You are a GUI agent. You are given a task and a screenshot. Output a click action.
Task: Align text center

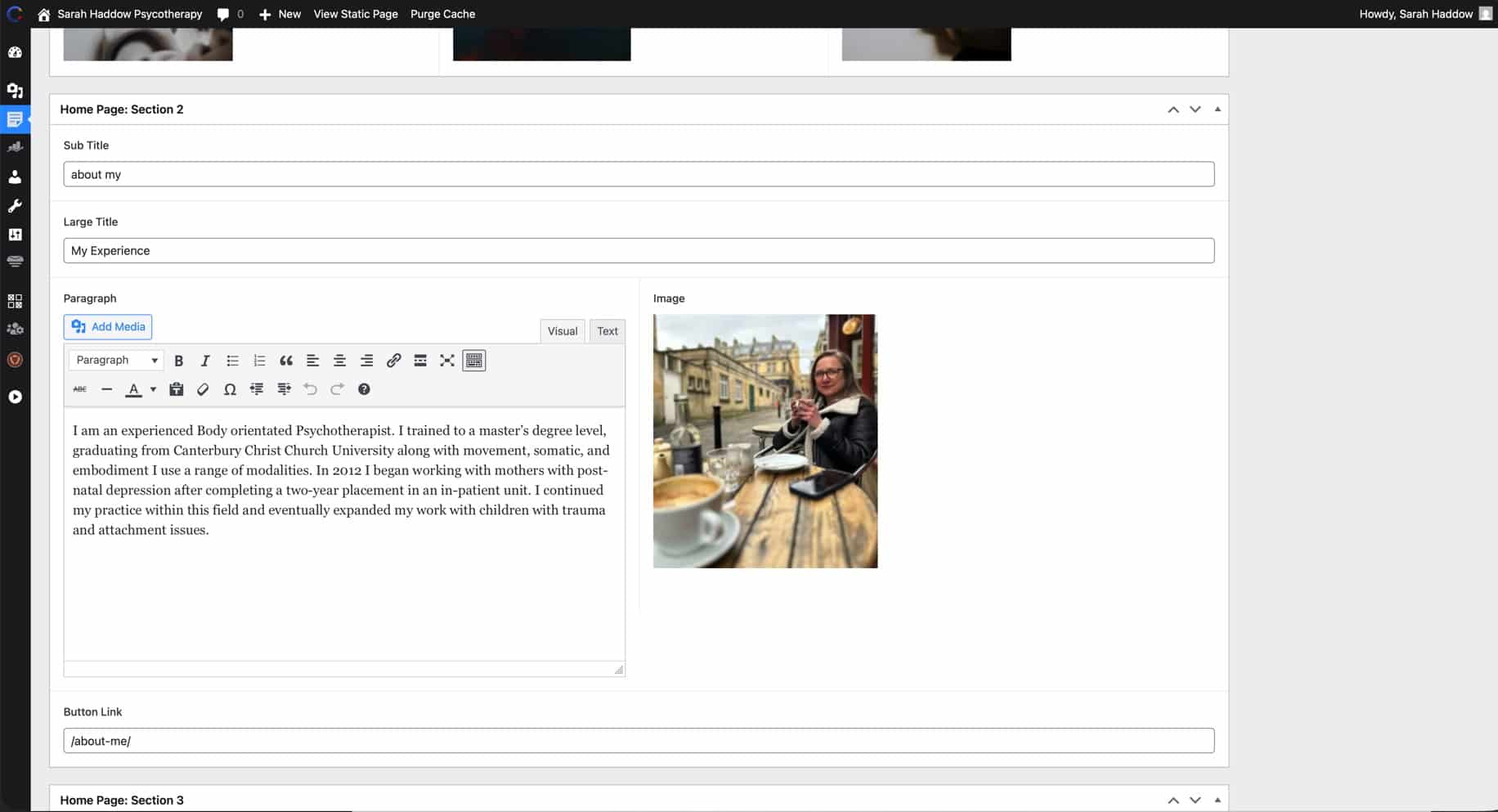pos(339,361)
